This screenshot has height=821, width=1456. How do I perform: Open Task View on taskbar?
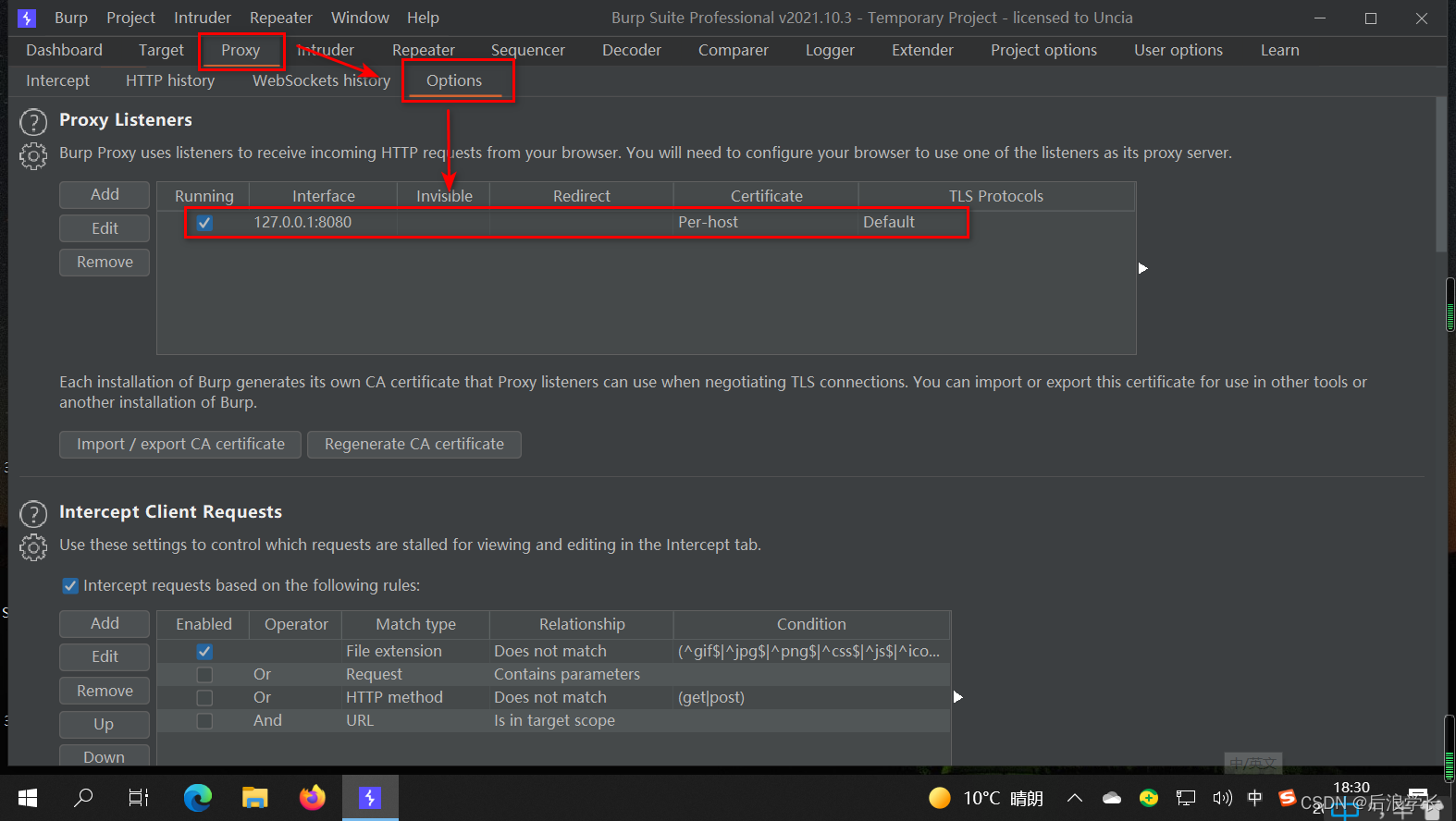pos(139,797)
